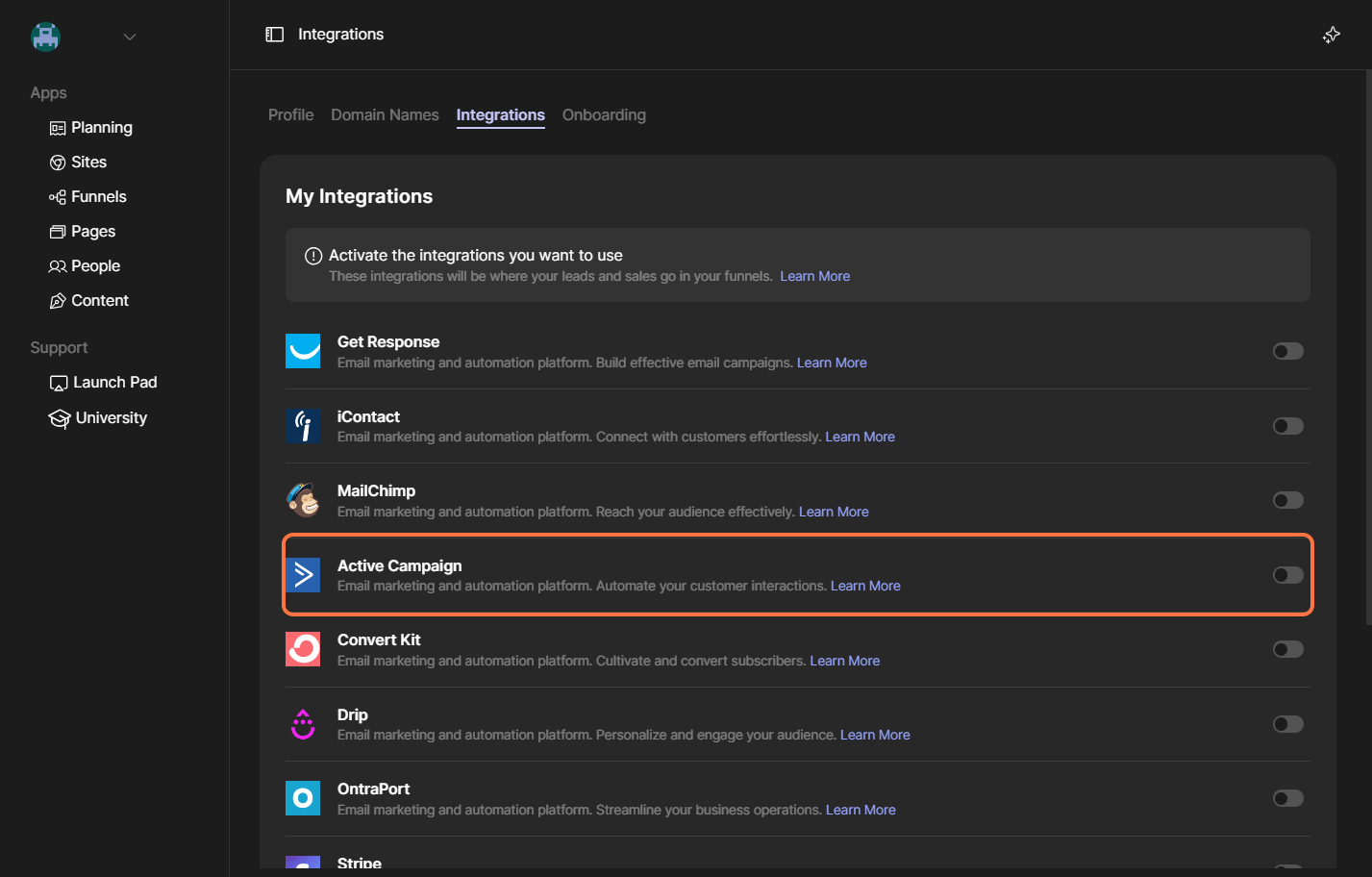Go to Sites app
The width and height of the screenshot is (1372, 877).
pos(88,163)
